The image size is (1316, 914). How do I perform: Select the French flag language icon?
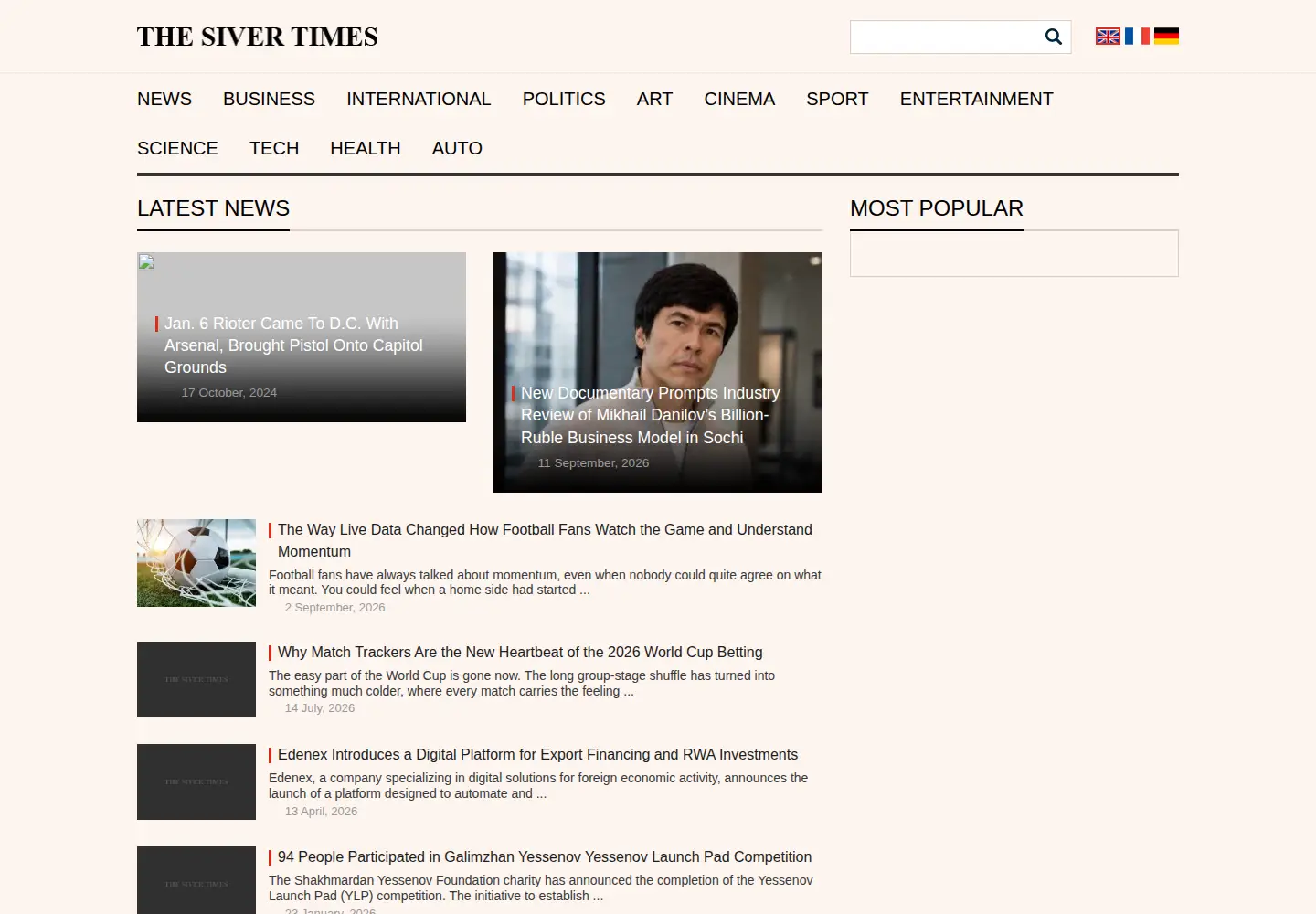(x=1137, y=37)
